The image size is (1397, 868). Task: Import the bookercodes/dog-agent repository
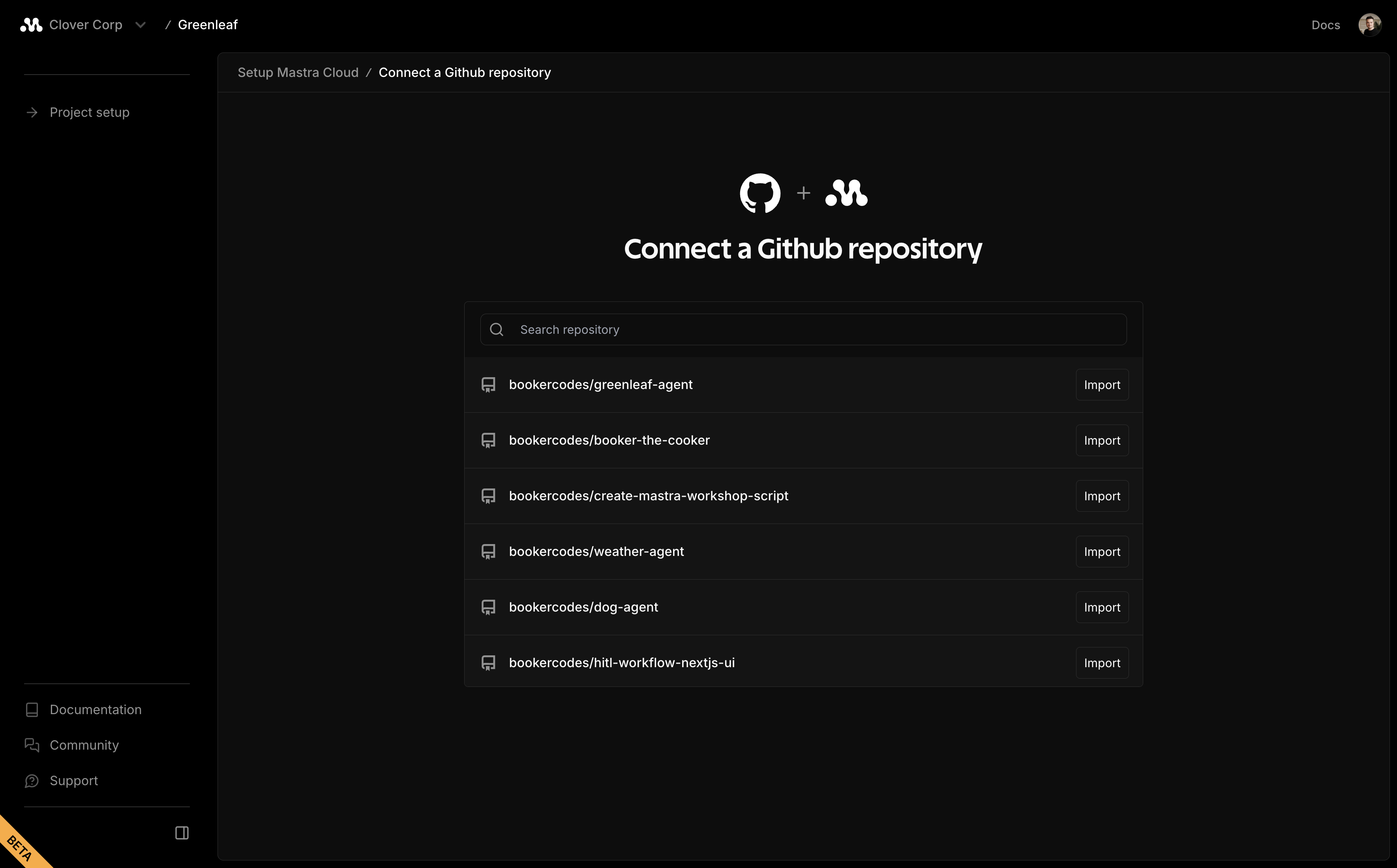point(1101,607)
